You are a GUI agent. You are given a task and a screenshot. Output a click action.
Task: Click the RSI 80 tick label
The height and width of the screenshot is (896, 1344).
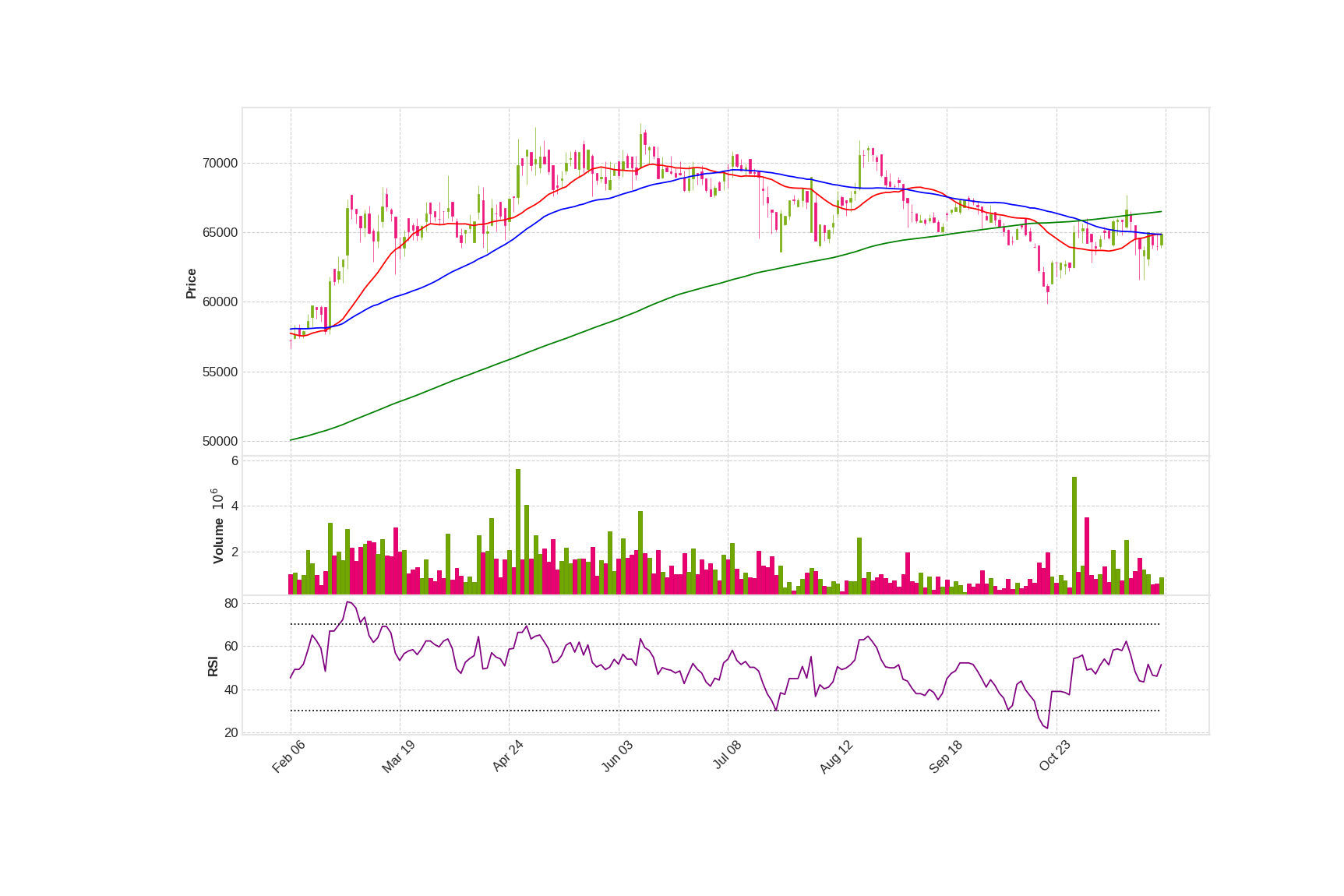pyautogui.click(x=231, y=604)
